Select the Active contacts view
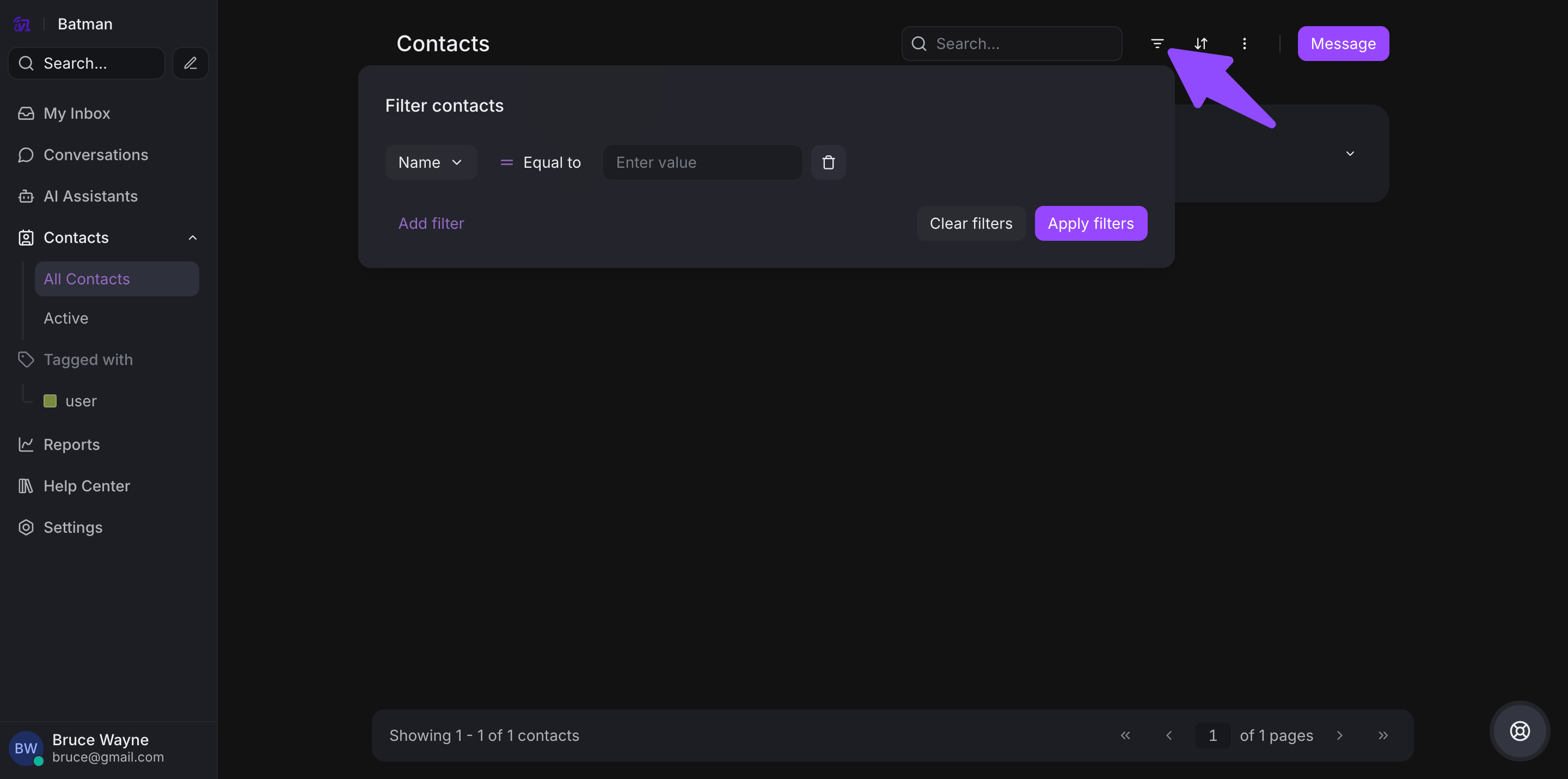Image resolution: width=1568 pixels, height=779 pixels. click(x=66, y=318)
